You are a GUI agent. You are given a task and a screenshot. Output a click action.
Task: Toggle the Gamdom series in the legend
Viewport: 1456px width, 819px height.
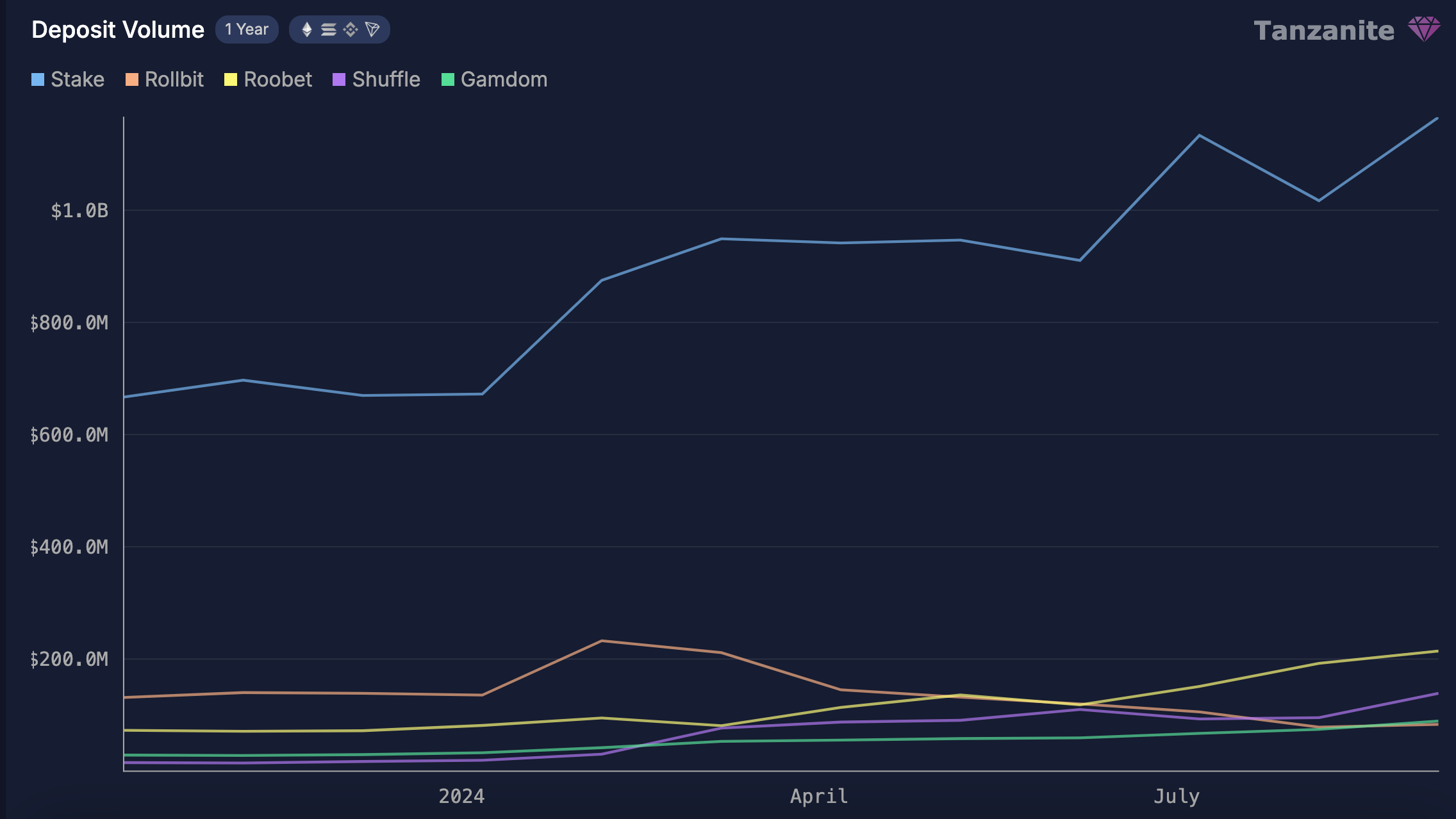pos(495,79)
